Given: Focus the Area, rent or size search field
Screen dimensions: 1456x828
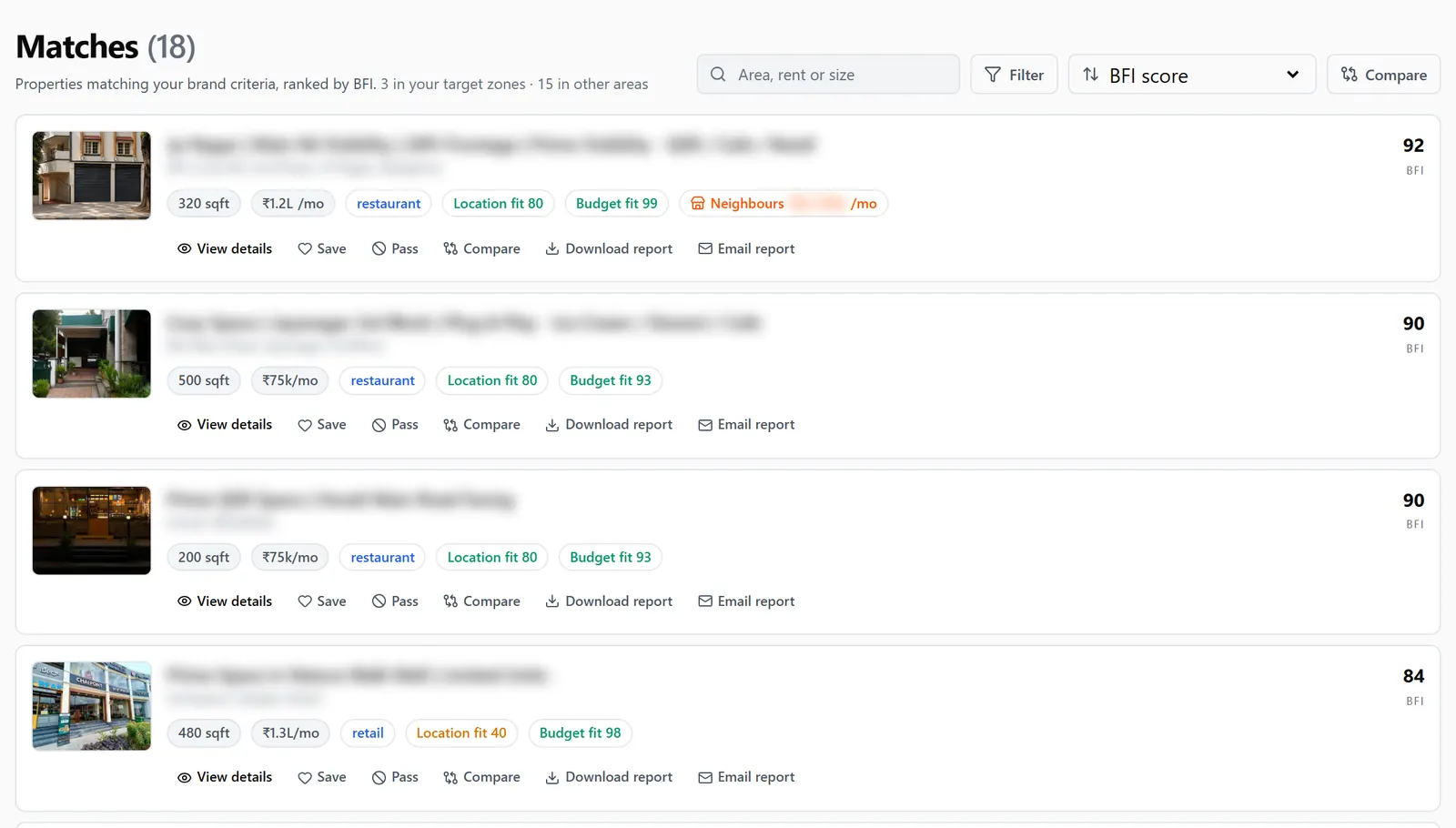Looking at the screenshot, I should [828, 75].
